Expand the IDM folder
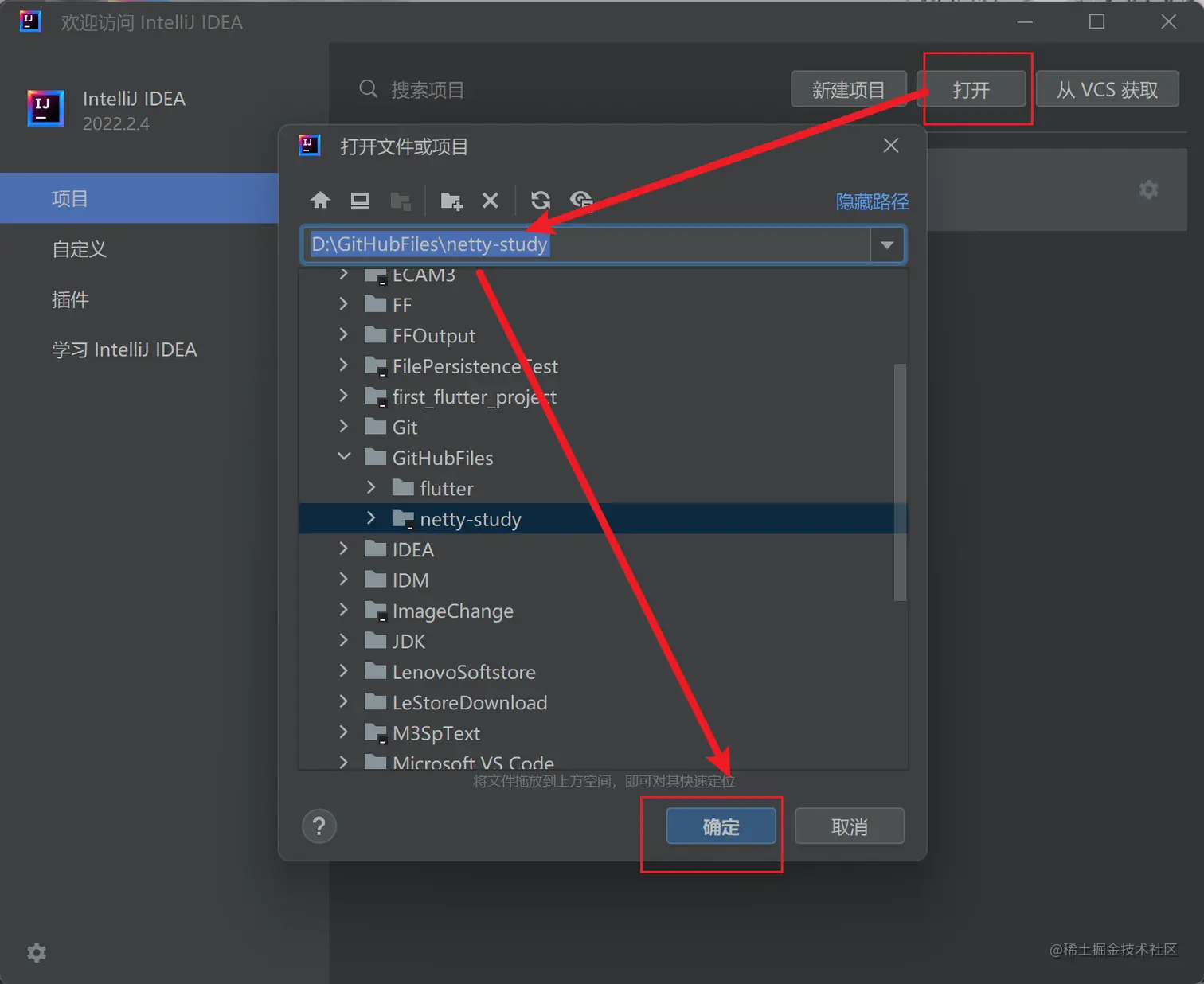The width and height of the screenshot is (1204, 984). (x=343, y=579)
